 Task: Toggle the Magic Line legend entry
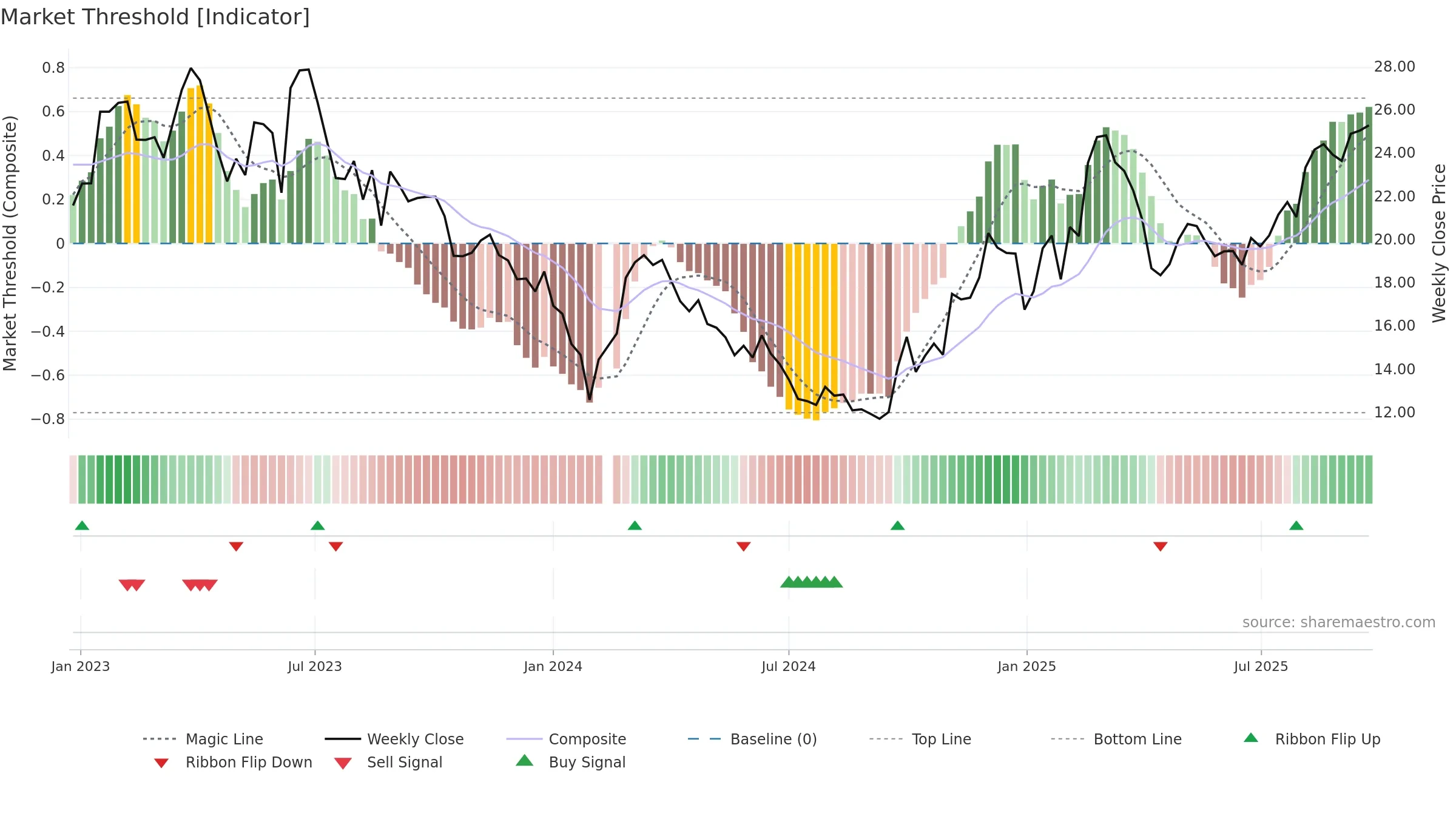203,739
